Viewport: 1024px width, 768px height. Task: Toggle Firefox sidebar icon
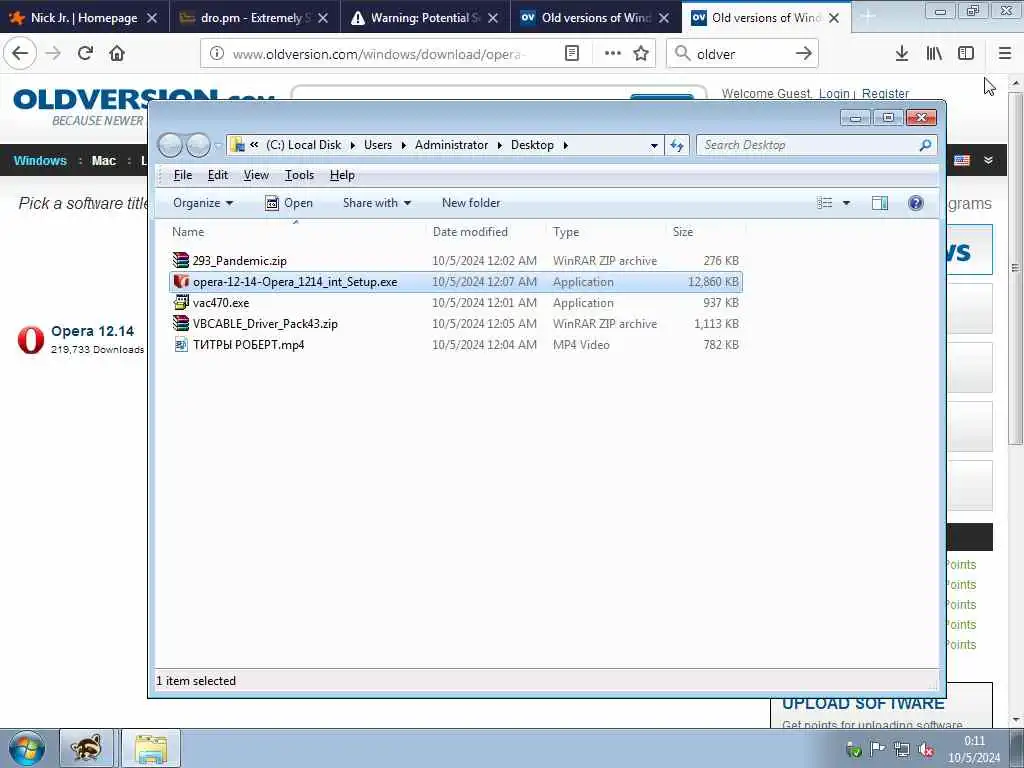coord(966,54)
